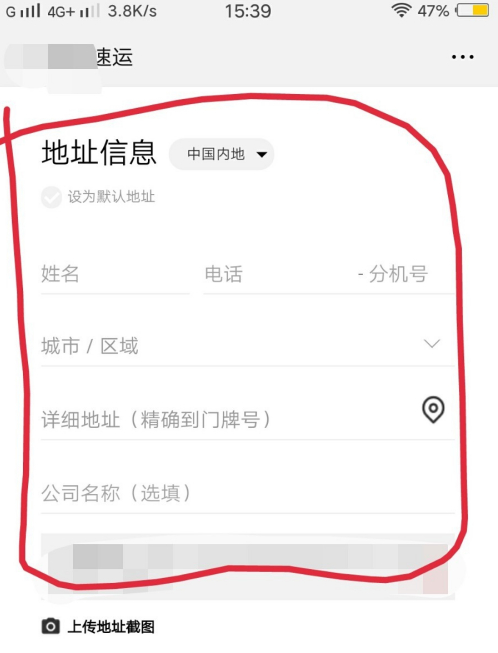Toggle the 设为默认地址 checkbox
Screen dimensions: 498x653
51,197
